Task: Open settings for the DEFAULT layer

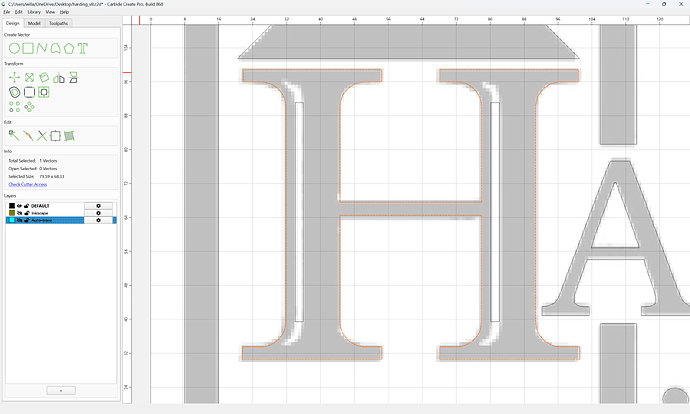Action: click(98, 206)
